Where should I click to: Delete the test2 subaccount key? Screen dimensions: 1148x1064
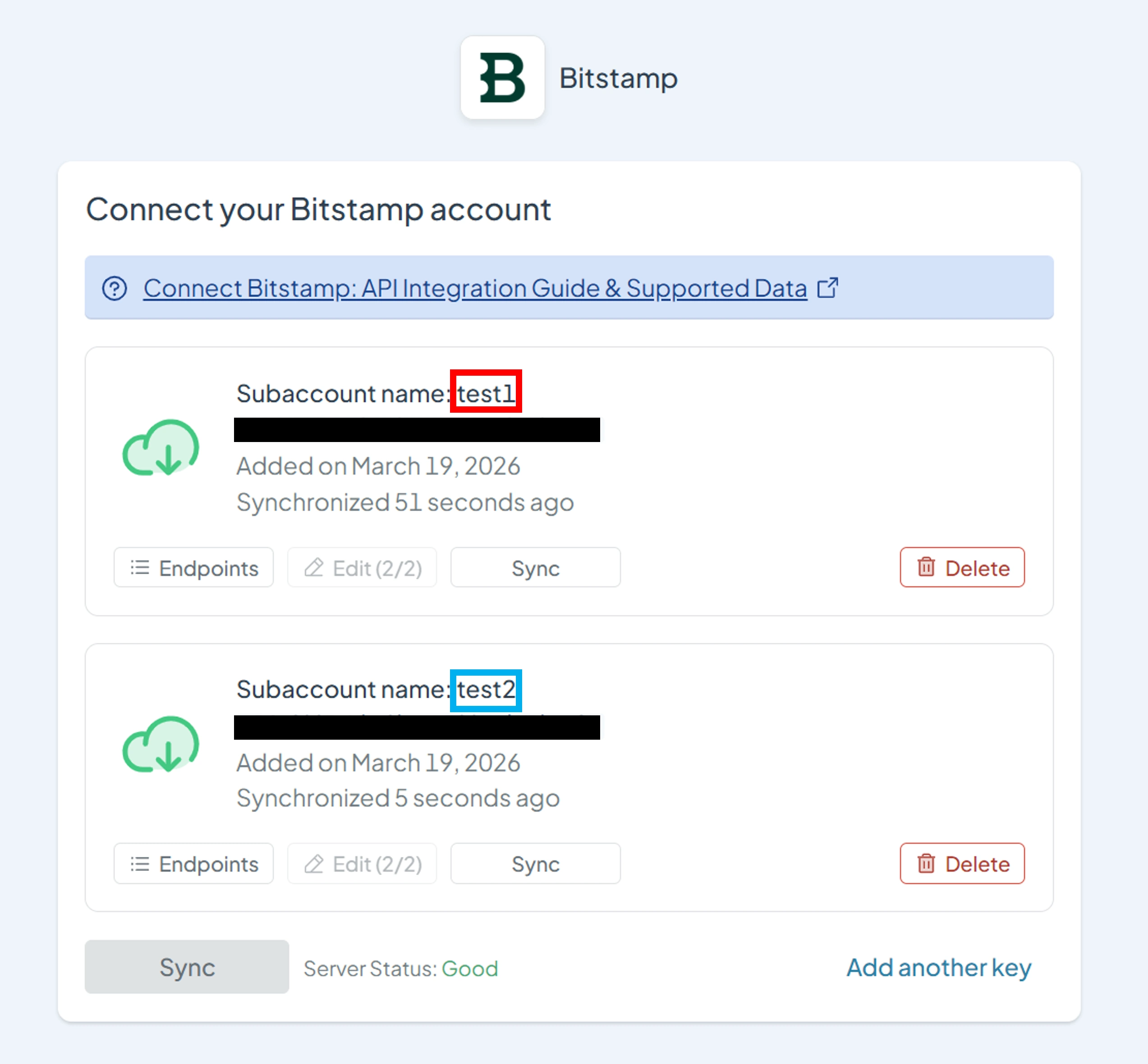[x=962, y=864]
